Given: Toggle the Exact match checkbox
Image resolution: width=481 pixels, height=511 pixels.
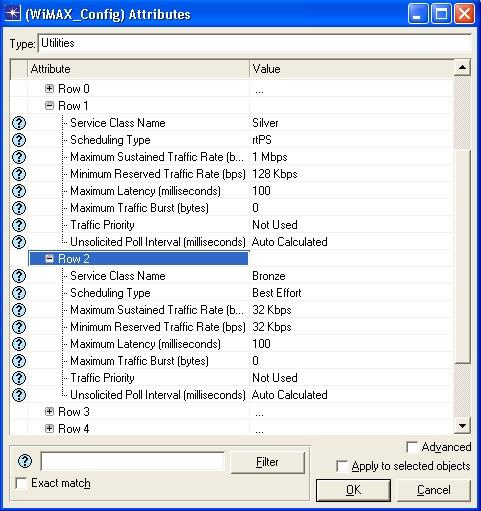Looking at the screenshot, I should pos(21,483).
